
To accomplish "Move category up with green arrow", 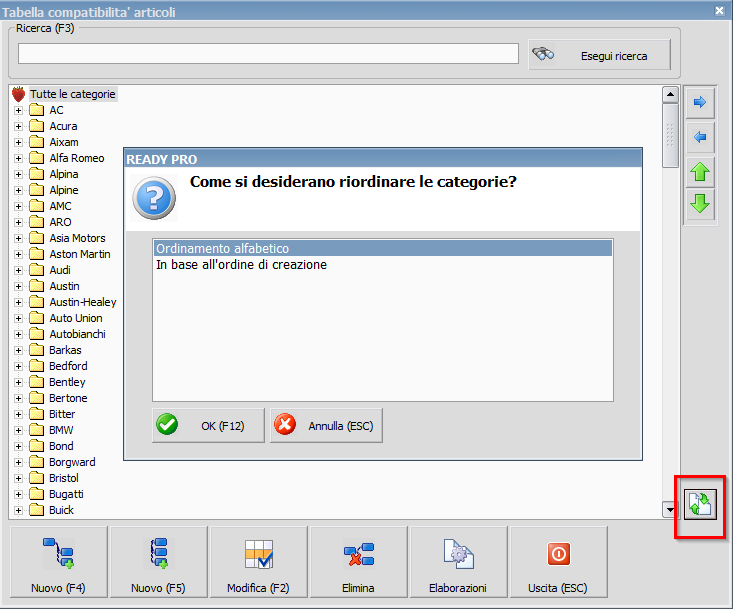I will pyautogui.click(x=700, y=172).
